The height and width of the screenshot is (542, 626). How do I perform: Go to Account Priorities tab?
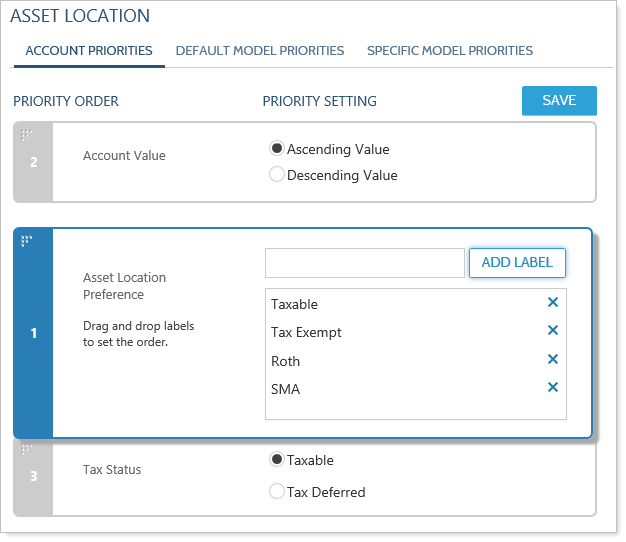89,50
